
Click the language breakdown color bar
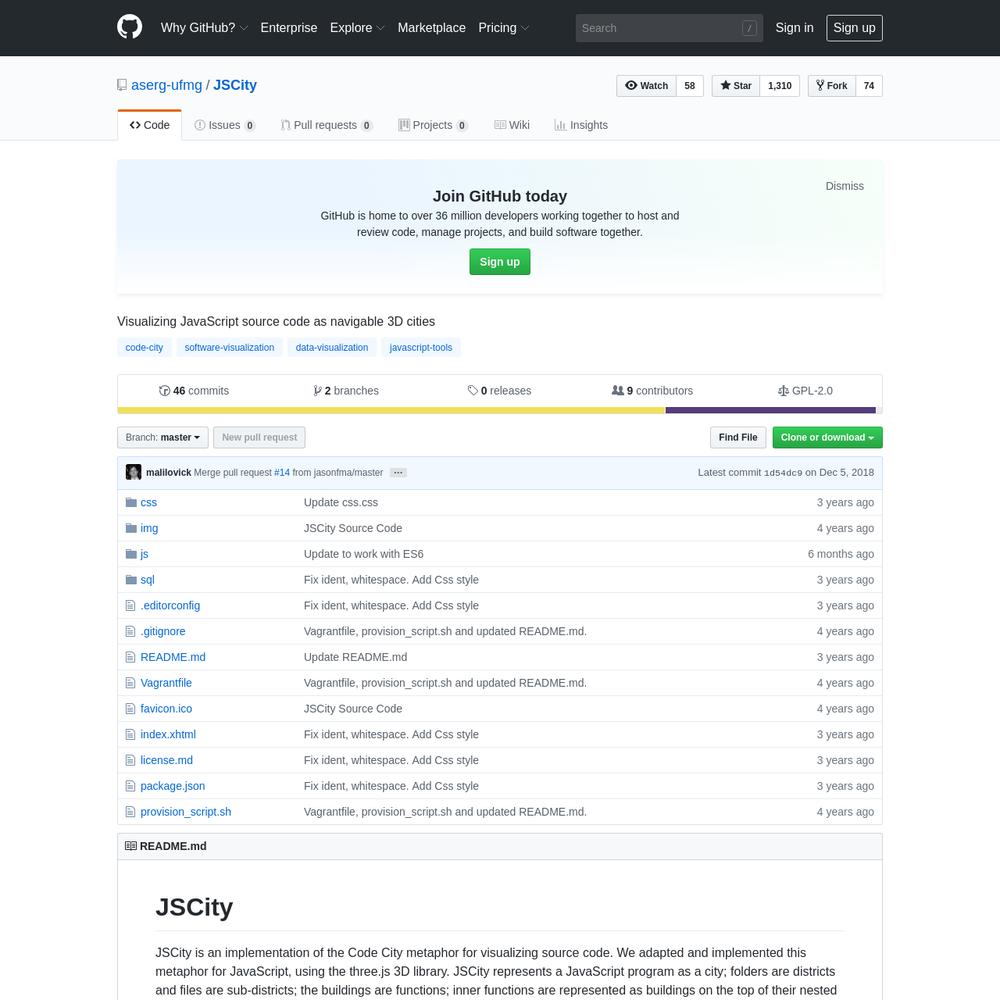(x=499, y=410)
